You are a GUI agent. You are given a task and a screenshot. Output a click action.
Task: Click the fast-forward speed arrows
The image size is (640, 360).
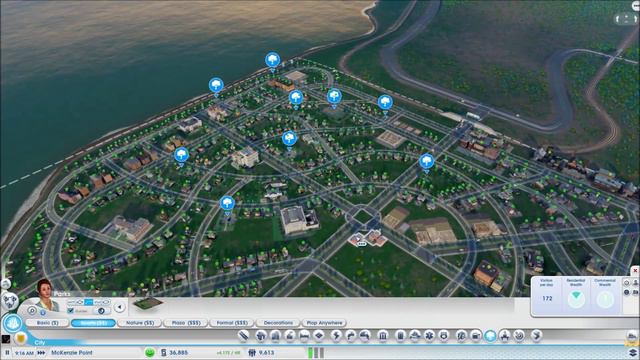tap(41, 353)
